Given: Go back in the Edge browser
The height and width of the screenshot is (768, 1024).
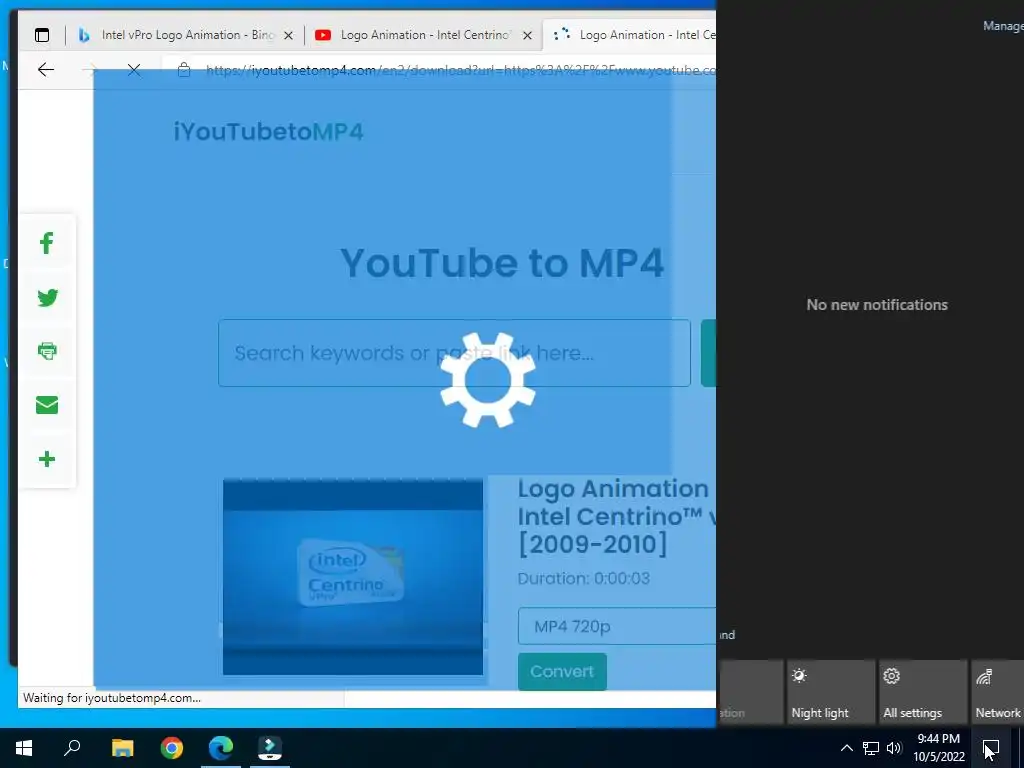Looking at the screenshot, I should (x=46, y=70).
